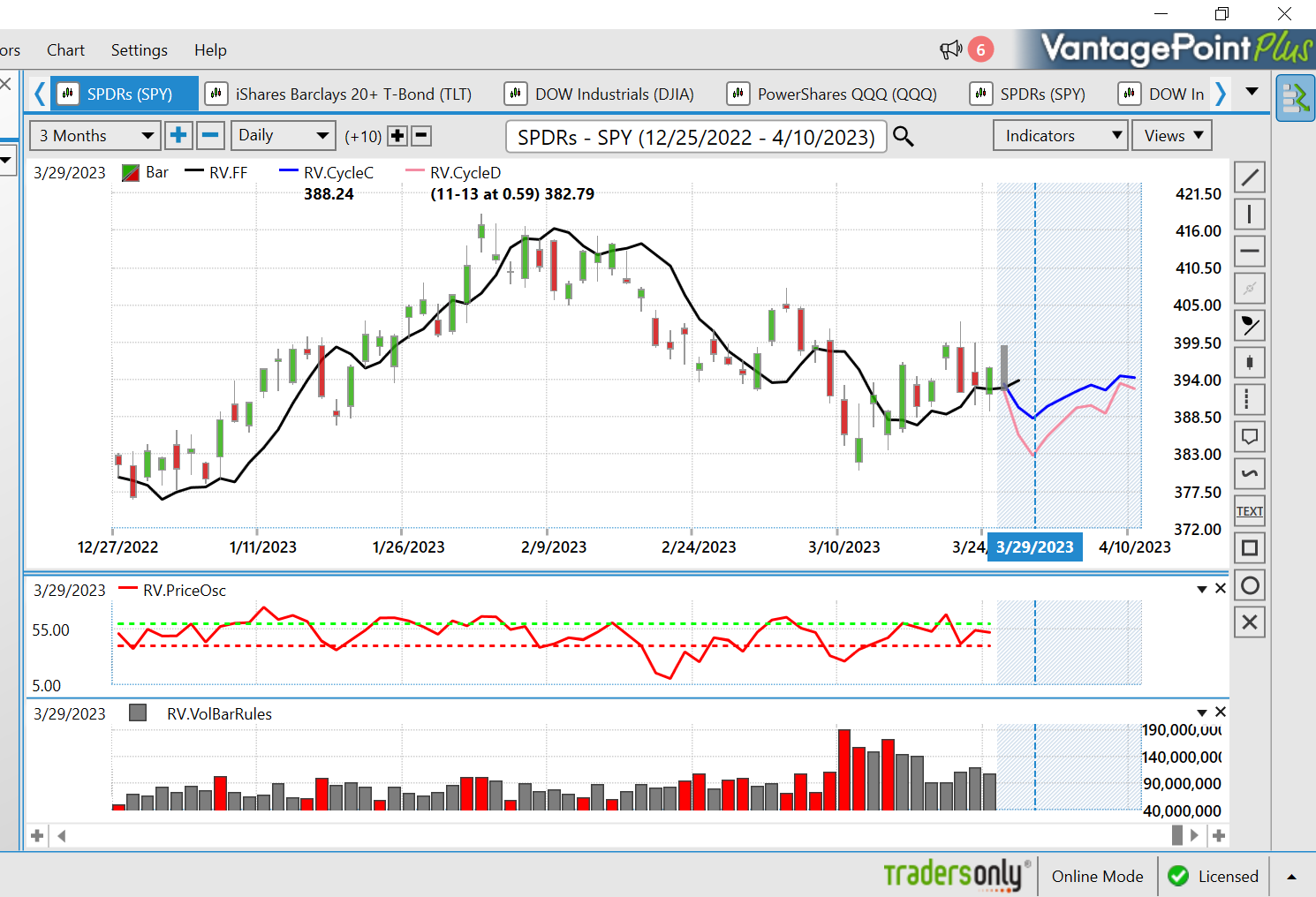This screenshot has height=897, width=1316.
Task: Click the RV.CycleC value 388.24
Action: (329, 194)
